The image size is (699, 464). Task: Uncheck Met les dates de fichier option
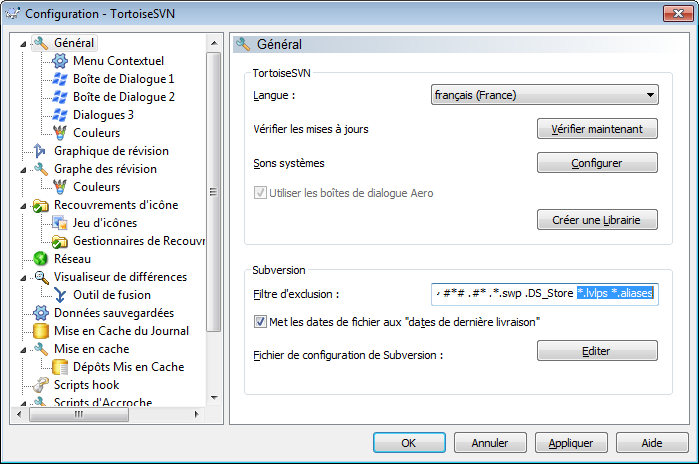260,322
